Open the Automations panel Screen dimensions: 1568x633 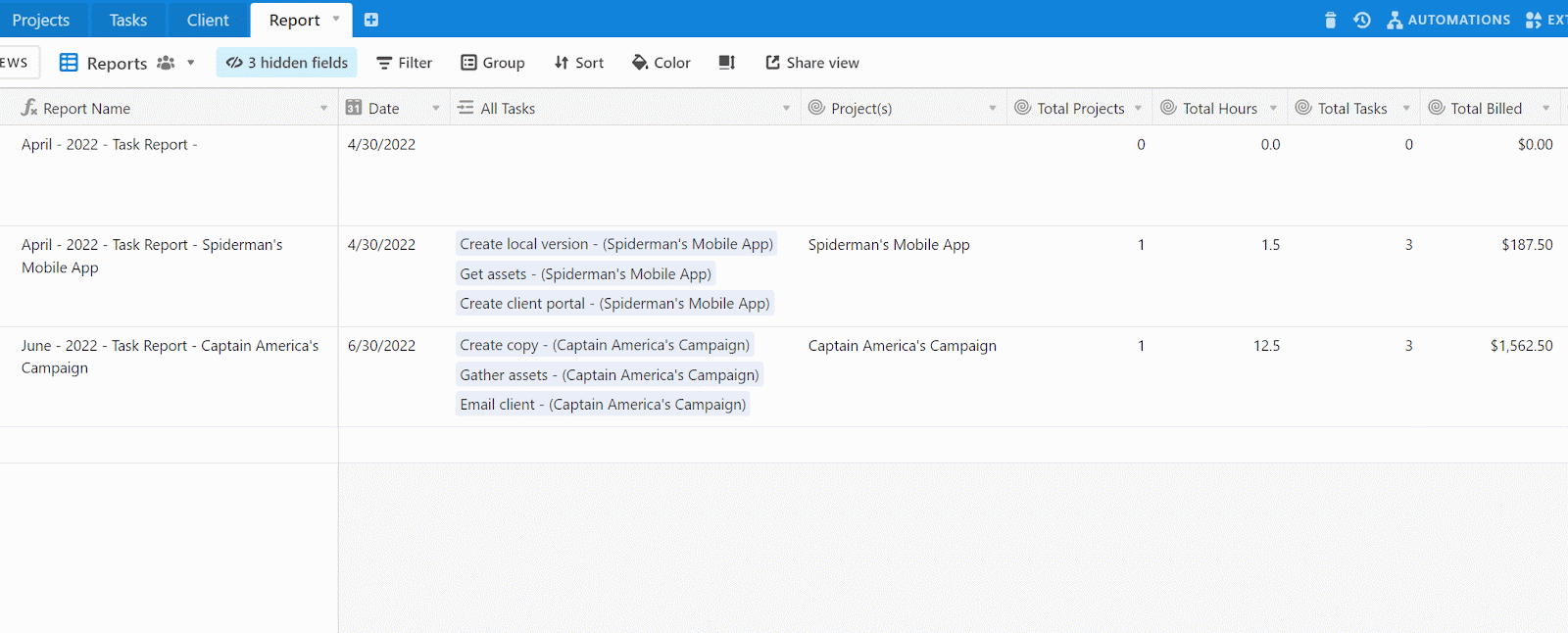point(1448,20)
